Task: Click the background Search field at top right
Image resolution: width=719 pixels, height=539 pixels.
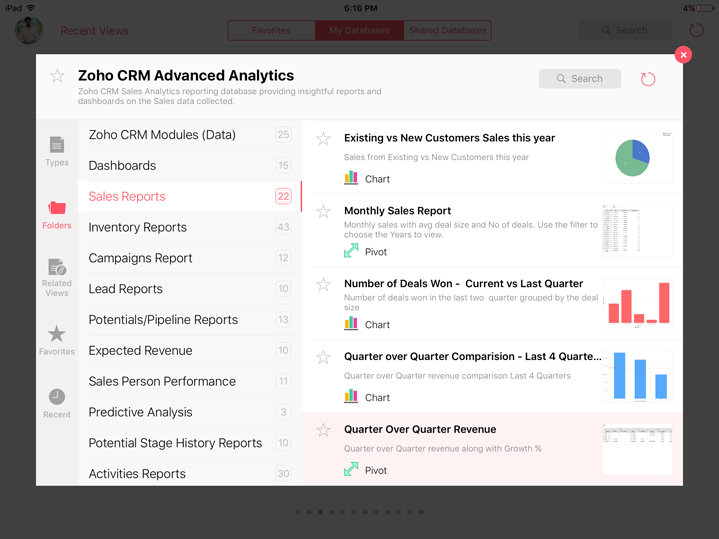Action: [624, 30]
